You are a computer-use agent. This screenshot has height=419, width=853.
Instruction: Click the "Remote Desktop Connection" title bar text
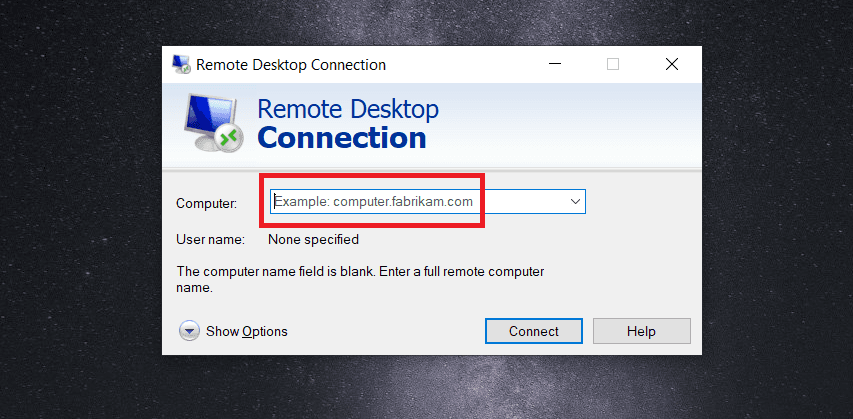point(291,65)
